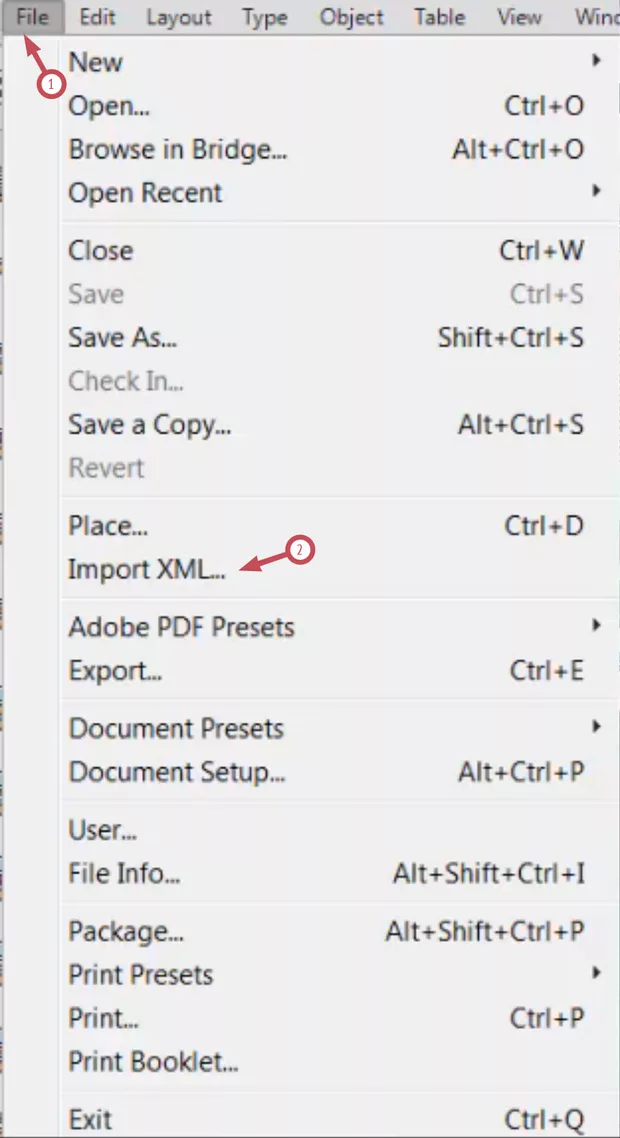
Task: Select the Place command
Action: [108, 526]
